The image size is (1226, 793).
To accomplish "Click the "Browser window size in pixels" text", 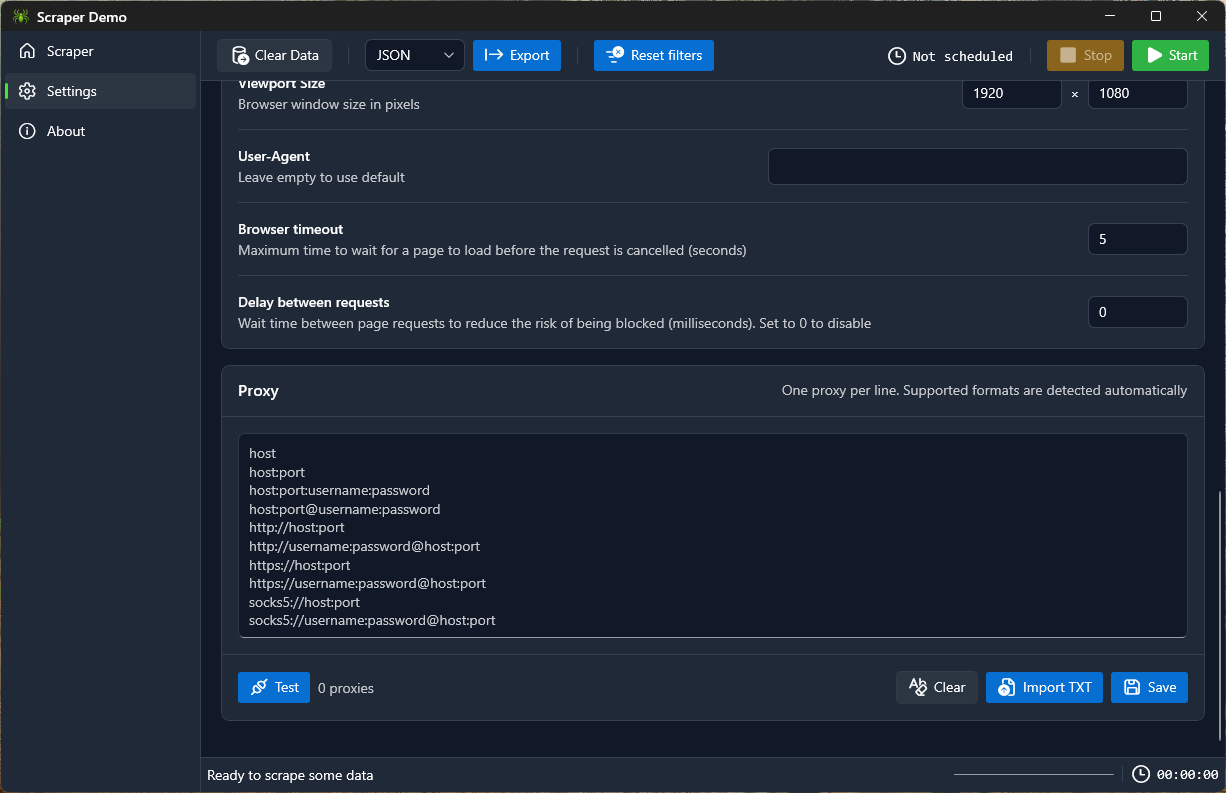I will pos(329,104).
